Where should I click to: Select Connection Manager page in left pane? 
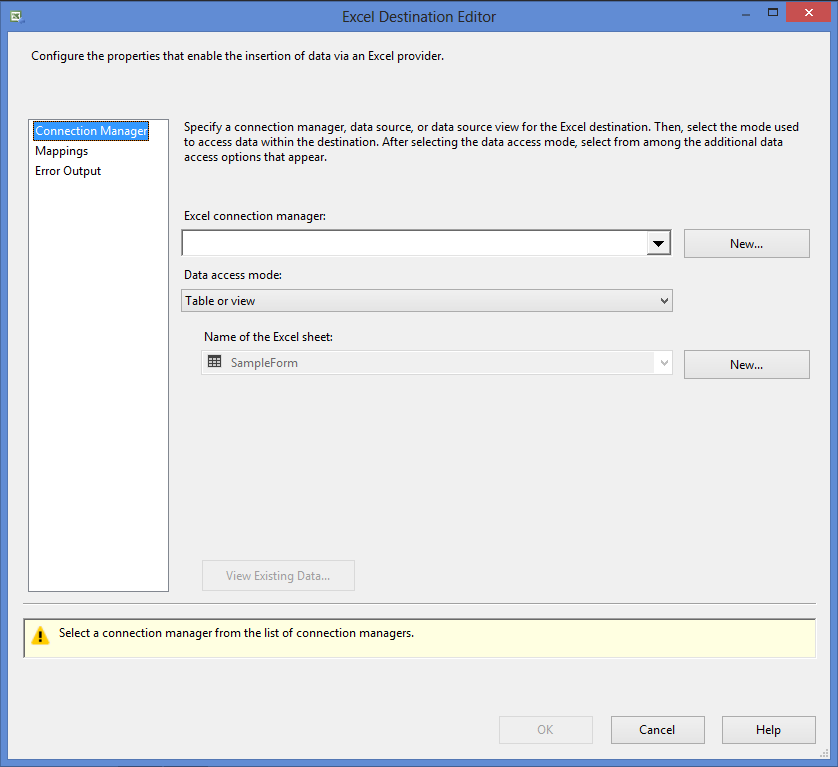click(91, 131)
